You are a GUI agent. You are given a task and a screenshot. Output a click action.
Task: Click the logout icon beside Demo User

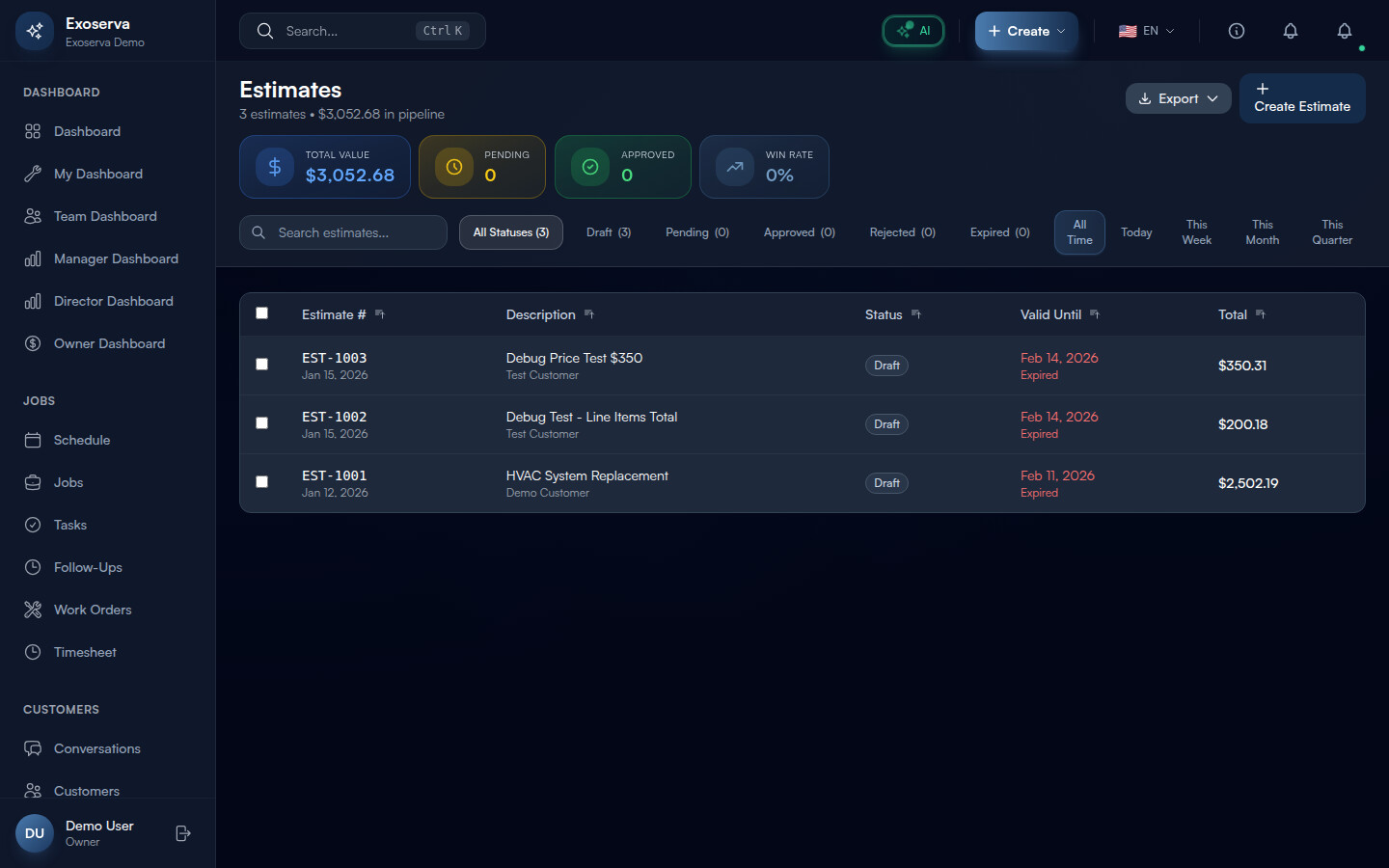click(x=183, y=833)
